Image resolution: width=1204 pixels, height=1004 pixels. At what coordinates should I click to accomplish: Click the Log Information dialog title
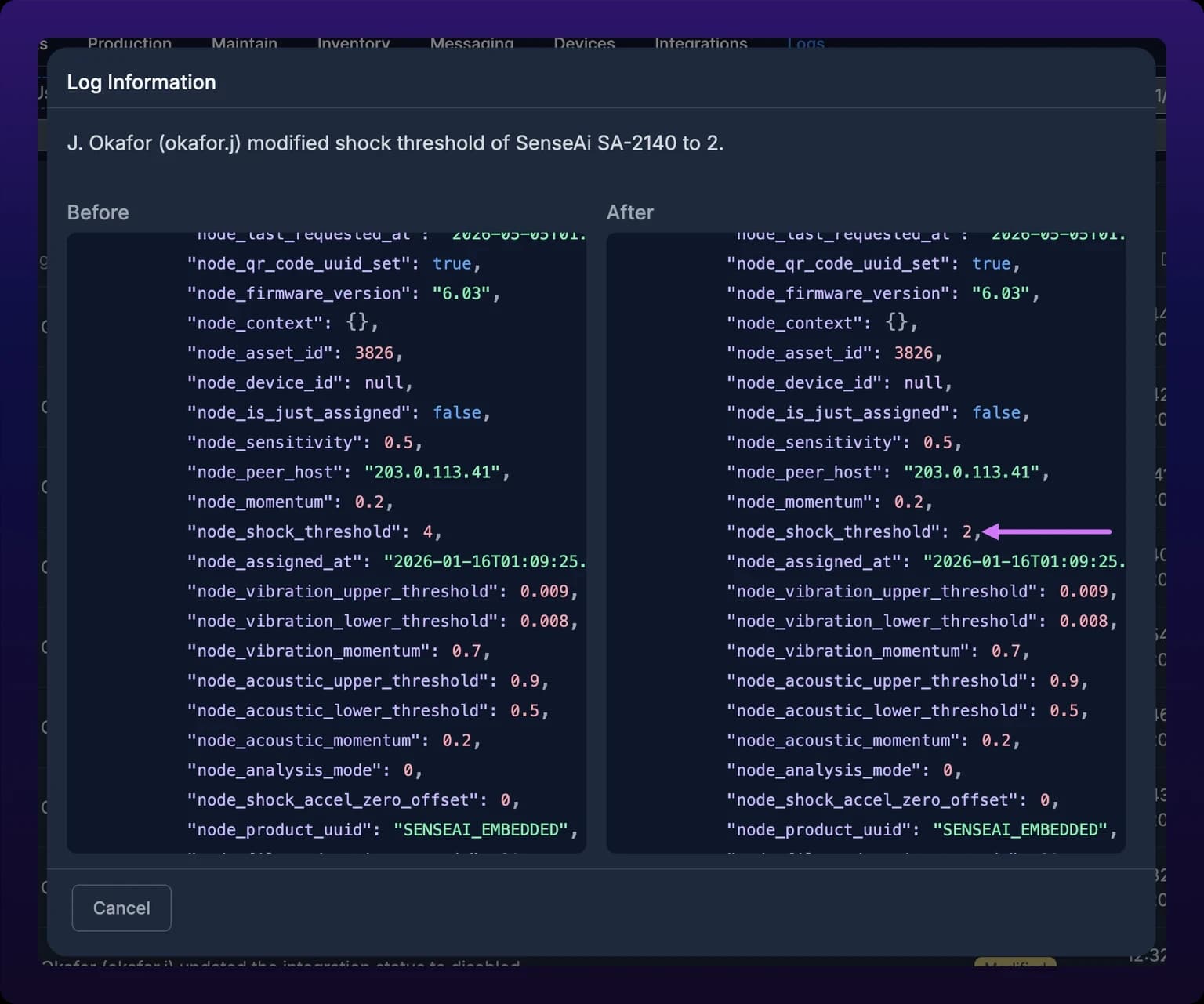coord(141,82)
